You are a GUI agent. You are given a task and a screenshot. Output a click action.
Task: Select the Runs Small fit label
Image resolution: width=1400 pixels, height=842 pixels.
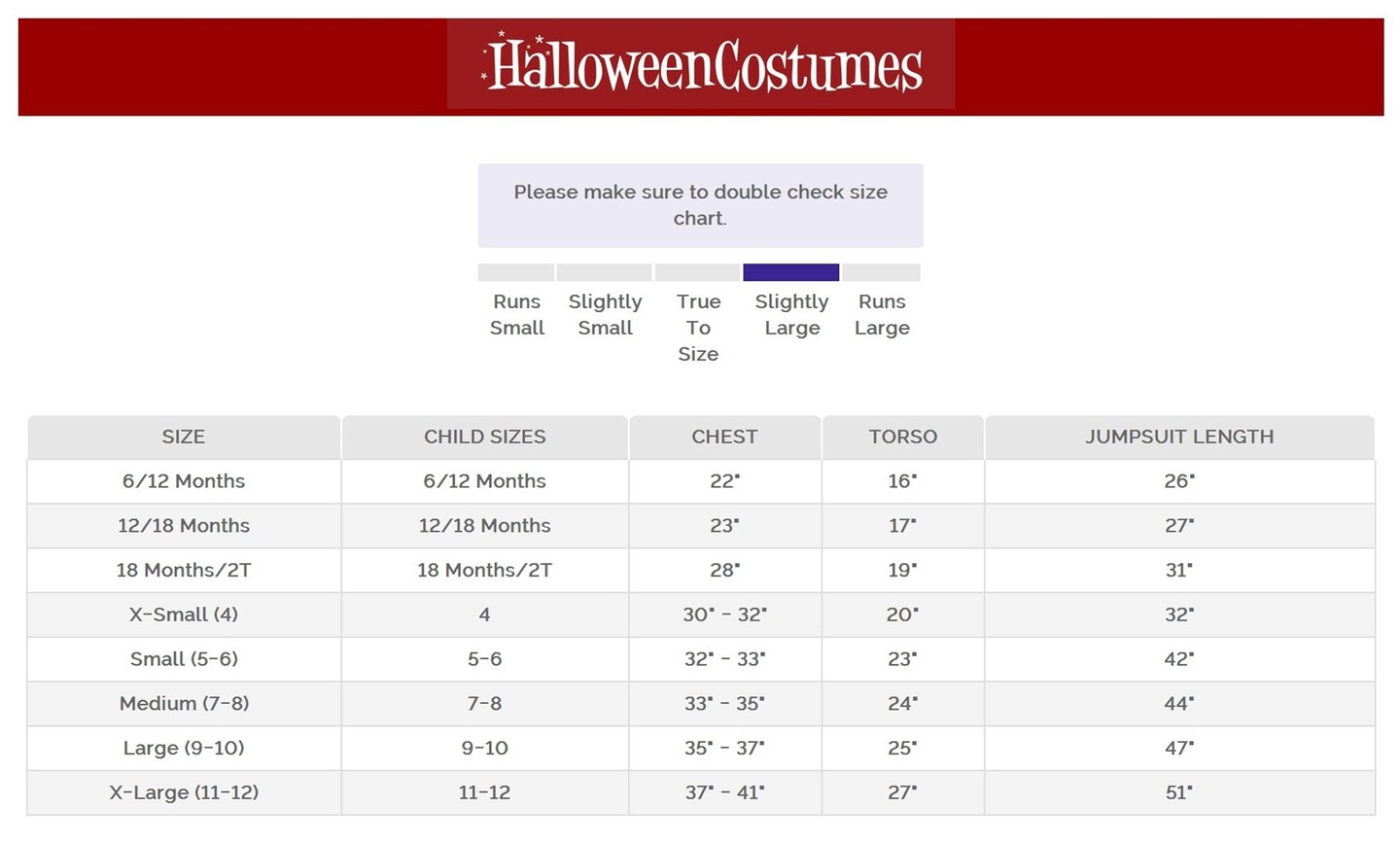(x=516, y=314)
